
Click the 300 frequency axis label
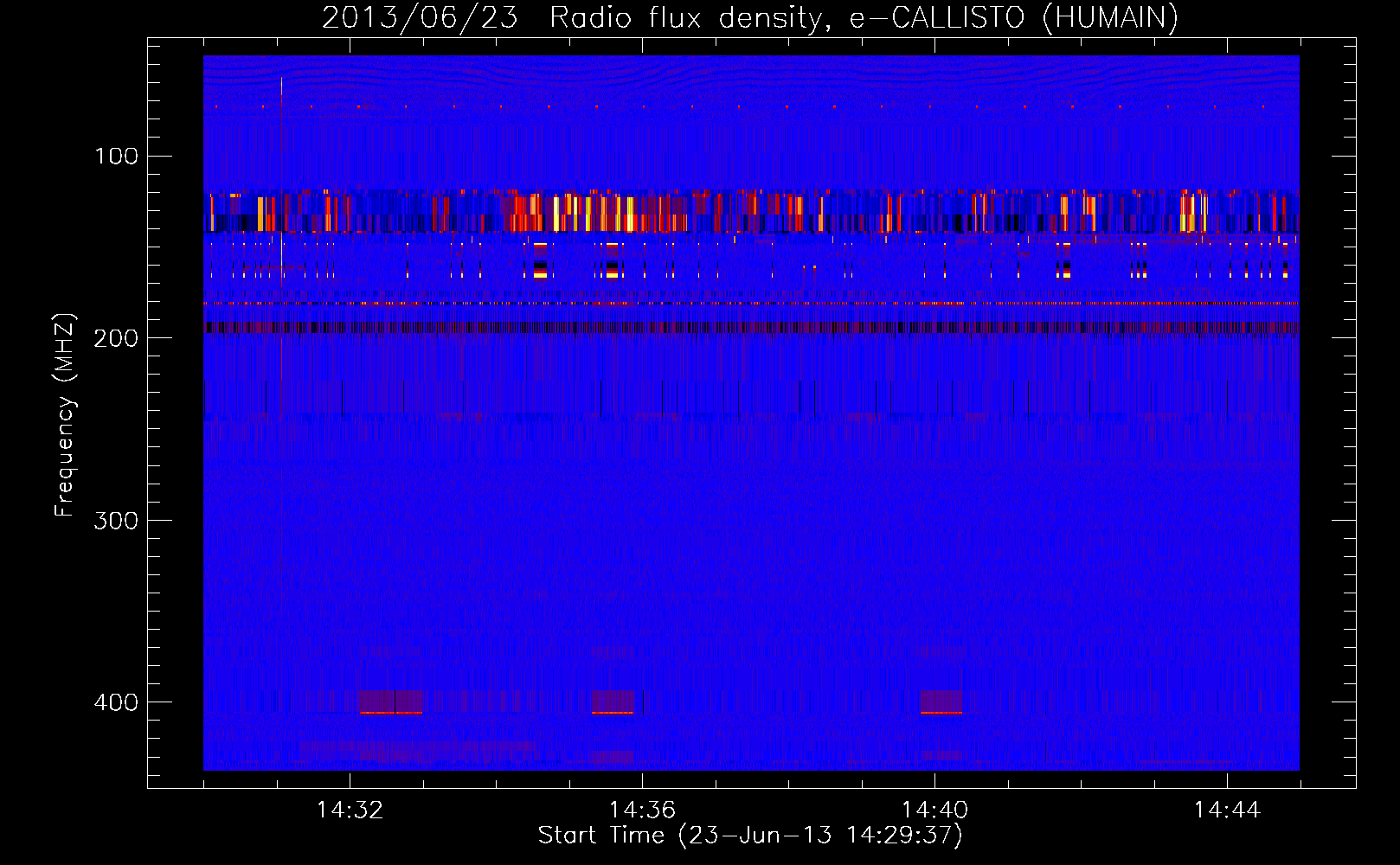116,520
